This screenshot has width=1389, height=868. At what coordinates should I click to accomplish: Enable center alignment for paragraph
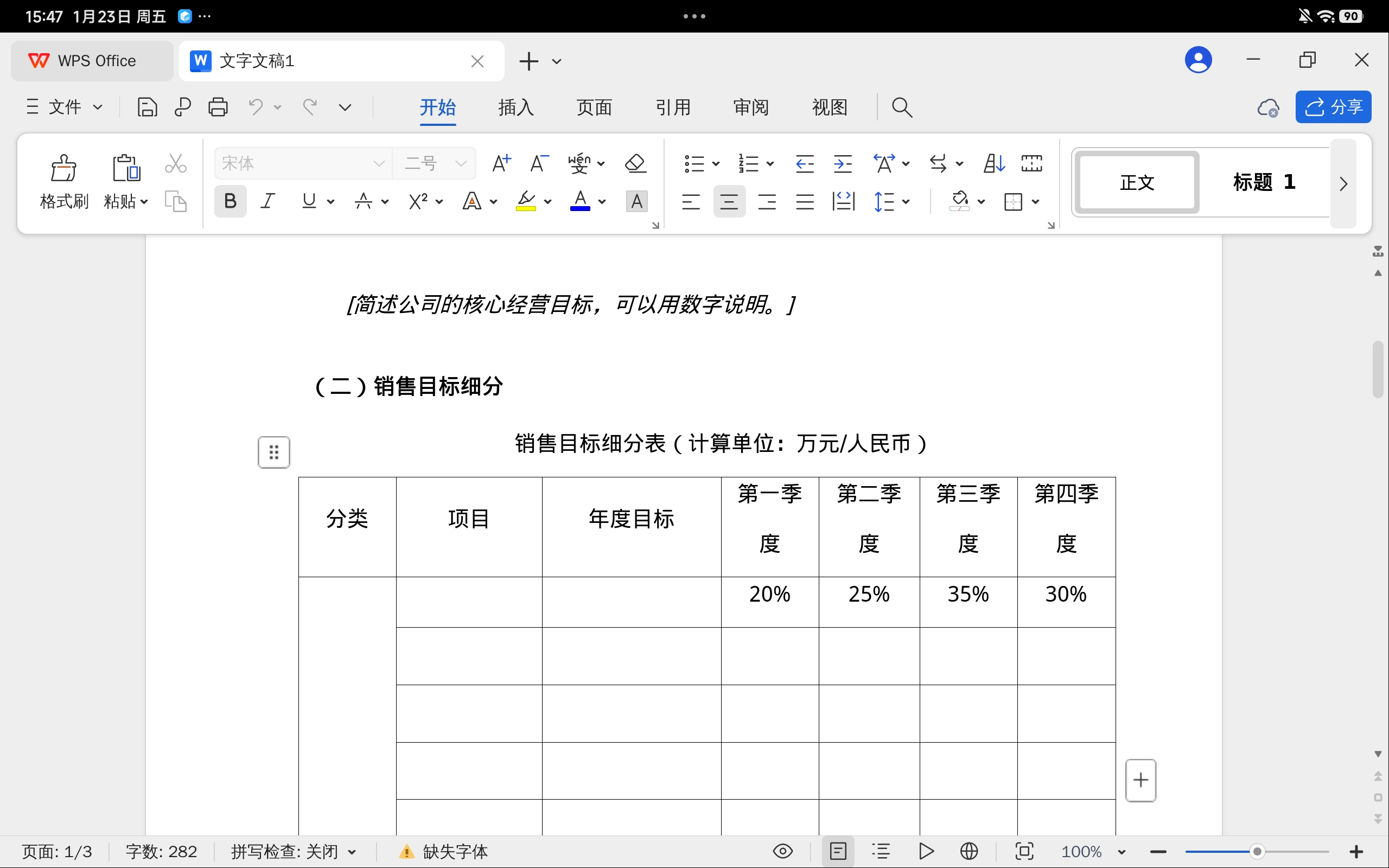[x=729, y=201]
